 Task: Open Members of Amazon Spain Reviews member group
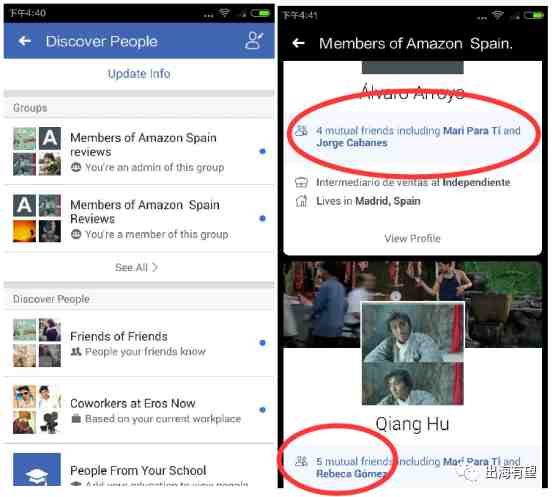coord(139,218)
